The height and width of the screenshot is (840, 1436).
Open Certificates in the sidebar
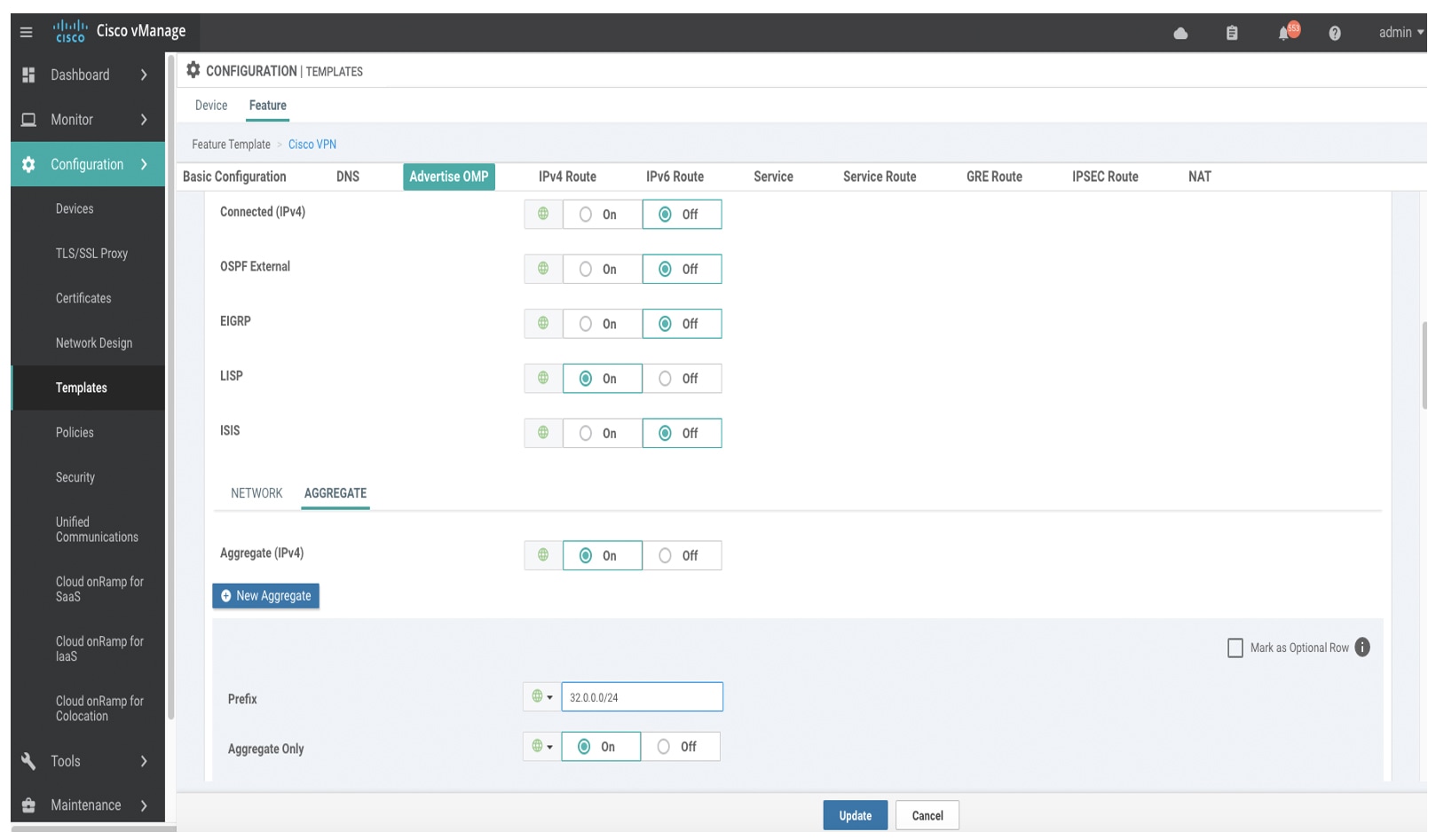coord(83,298)
